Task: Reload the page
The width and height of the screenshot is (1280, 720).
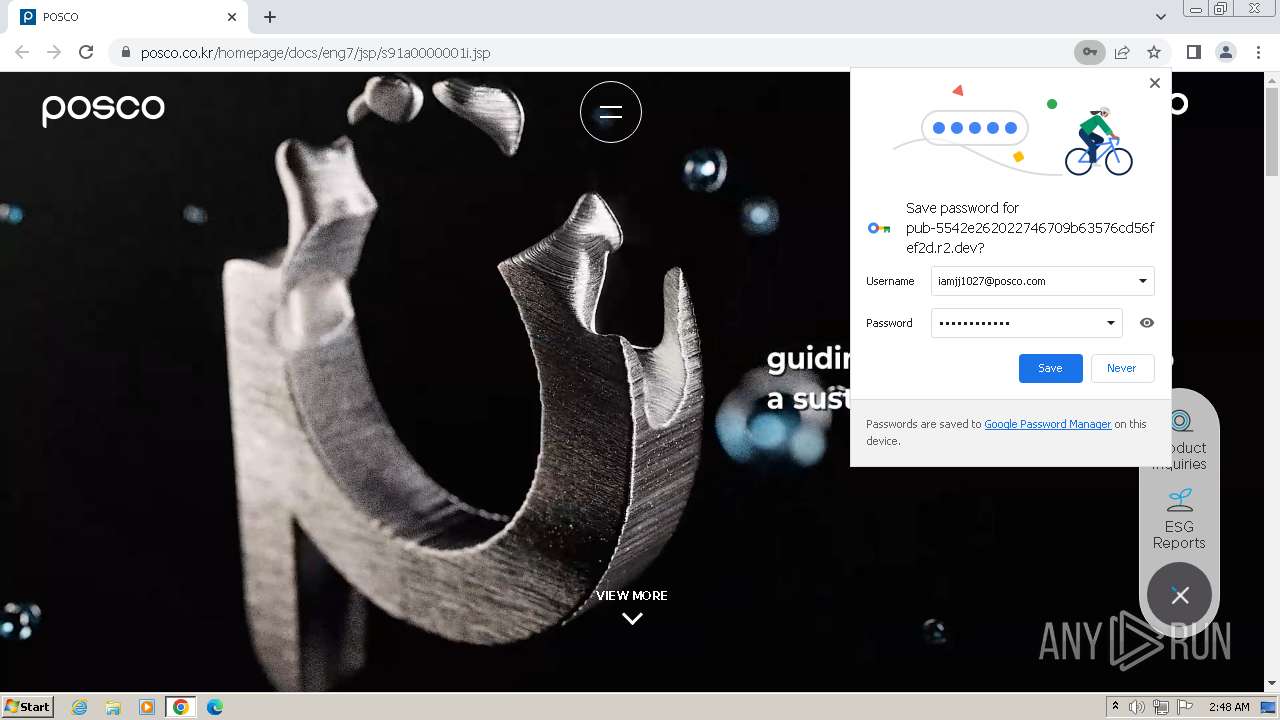Action: pyautogui.click(x=86, y=52)
